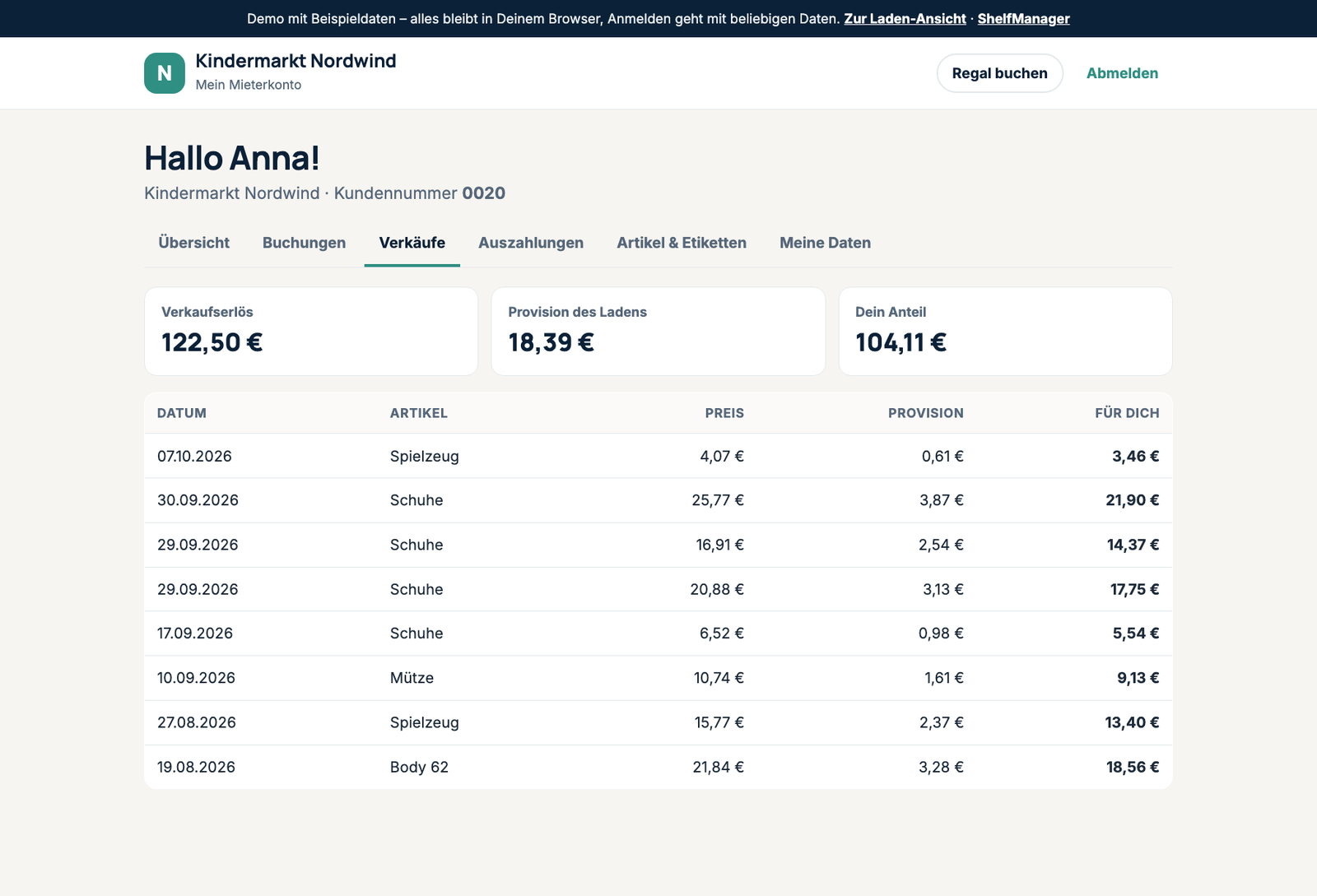
Task: Click the amount 18,56 €
Action: coord(1133,767)
